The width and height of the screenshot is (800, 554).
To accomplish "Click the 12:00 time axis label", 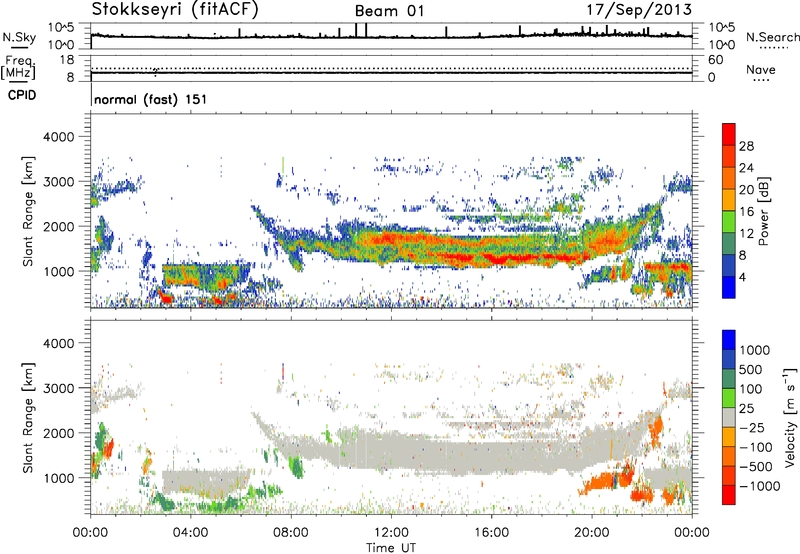I will [x=391, y=533].
